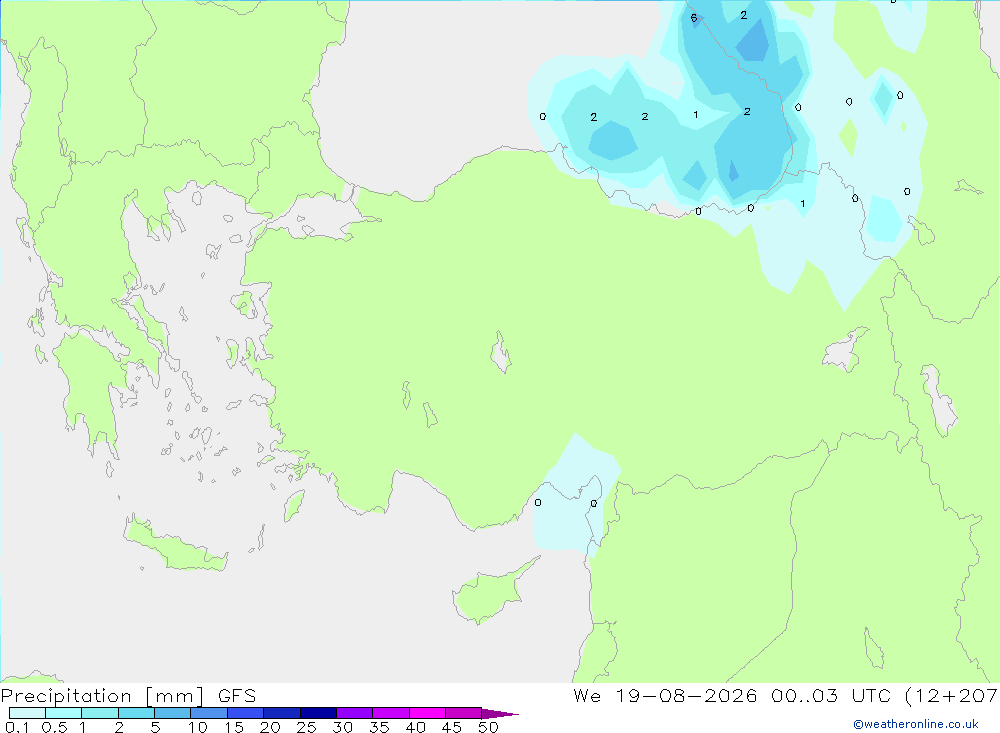Select the 45–50 mm legend swatch

click(x=463, y=713)
